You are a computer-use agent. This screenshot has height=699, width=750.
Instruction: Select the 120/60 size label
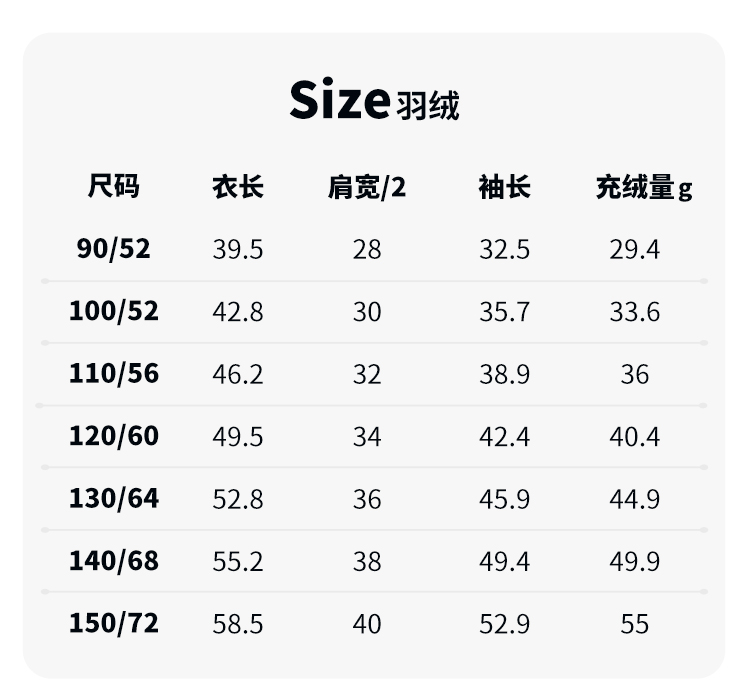[113, 436]
